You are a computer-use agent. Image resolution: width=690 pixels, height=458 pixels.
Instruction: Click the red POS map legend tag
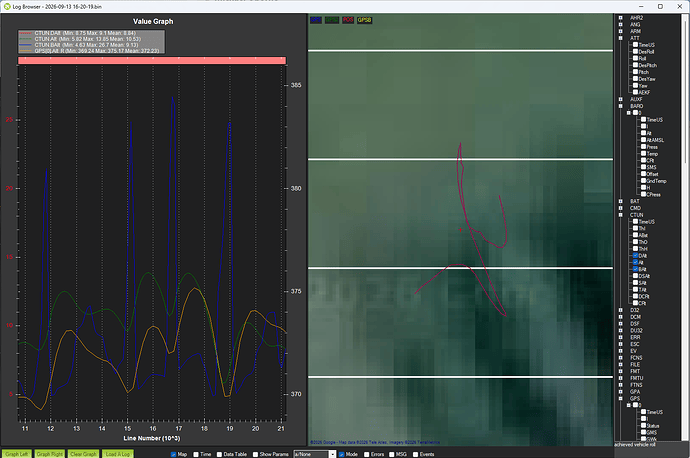(348, 20)
